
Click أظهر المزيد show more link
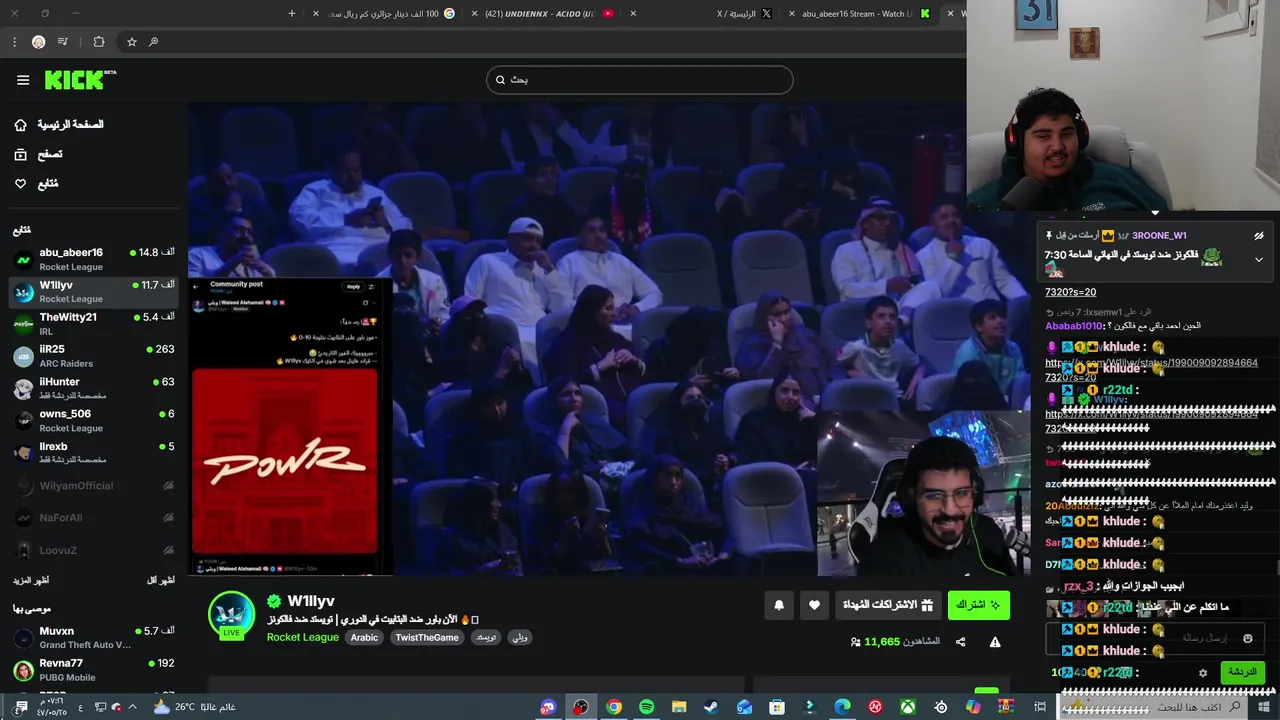click(x=31, y=580)
